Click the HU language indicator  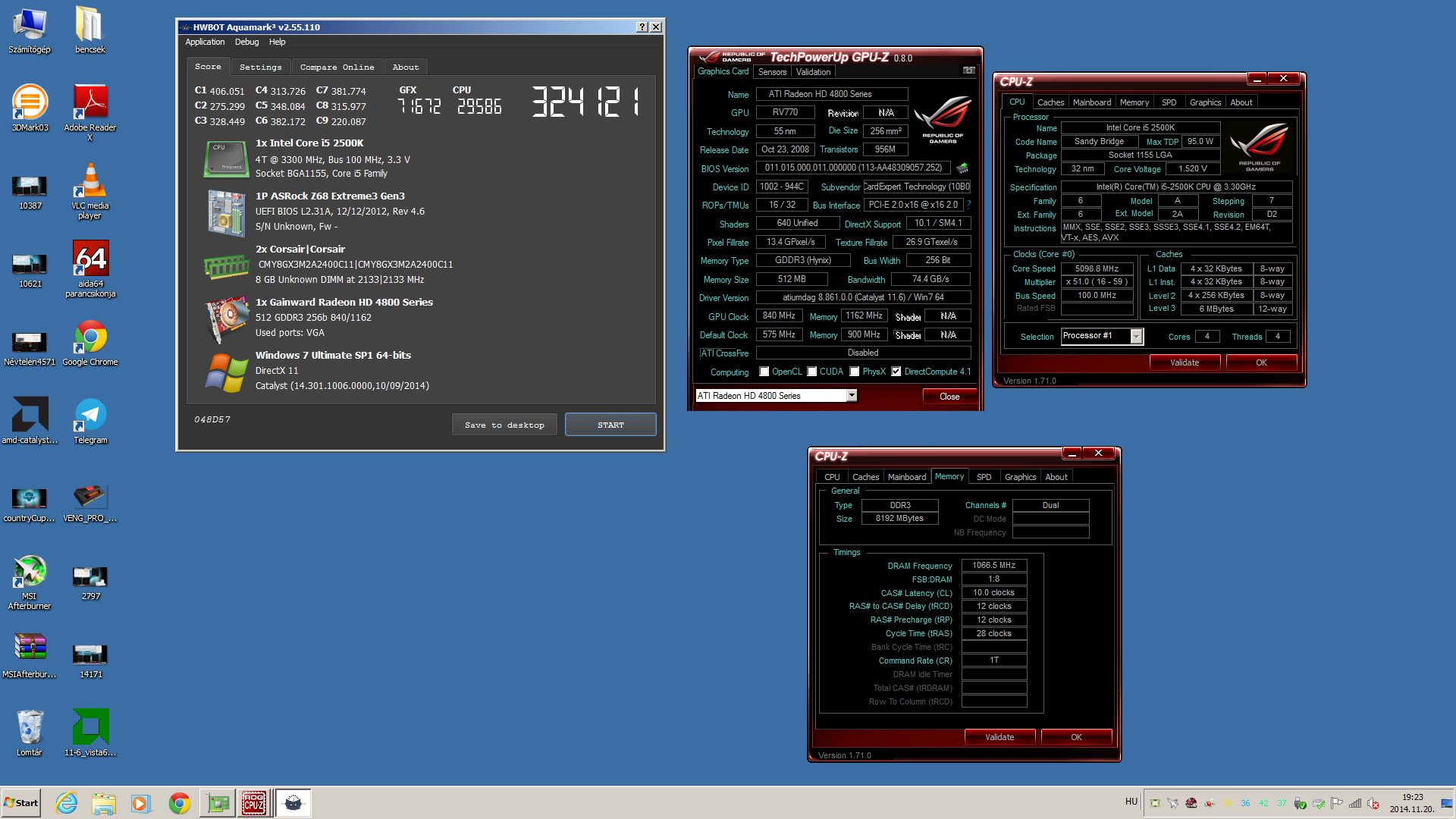[x=1131, y=802]
